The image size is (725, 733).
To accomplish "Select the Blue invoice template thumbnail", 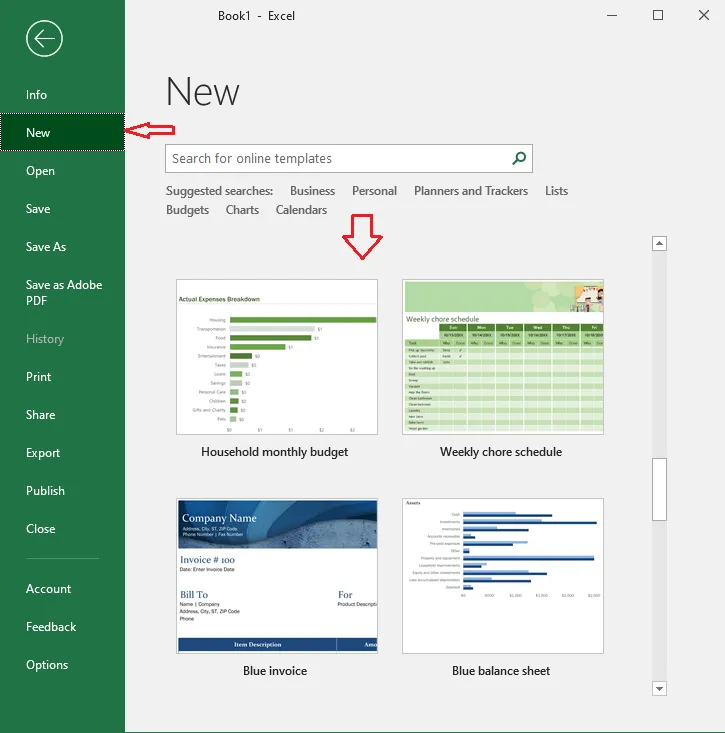I will coord(277,576).
